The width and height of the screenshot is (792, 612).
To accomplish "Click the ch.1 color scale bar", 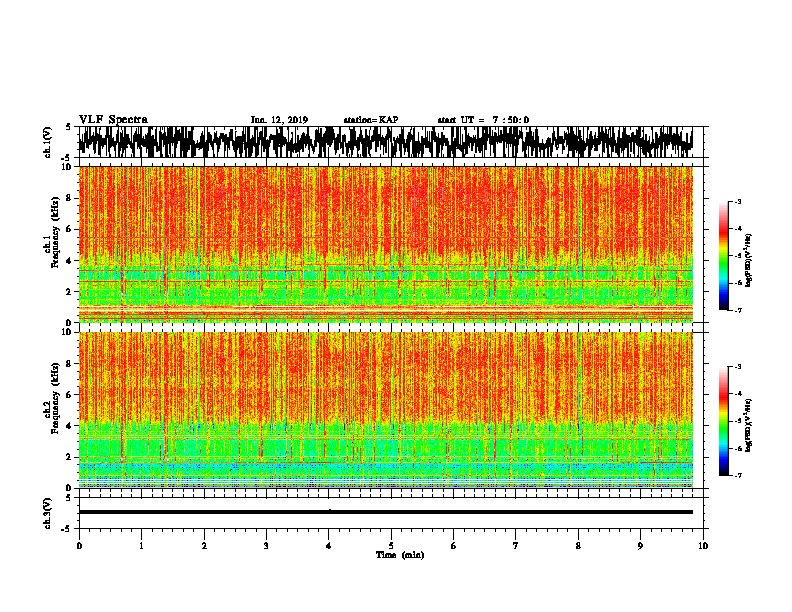I will pyautogui.click(x=724, y=256).
